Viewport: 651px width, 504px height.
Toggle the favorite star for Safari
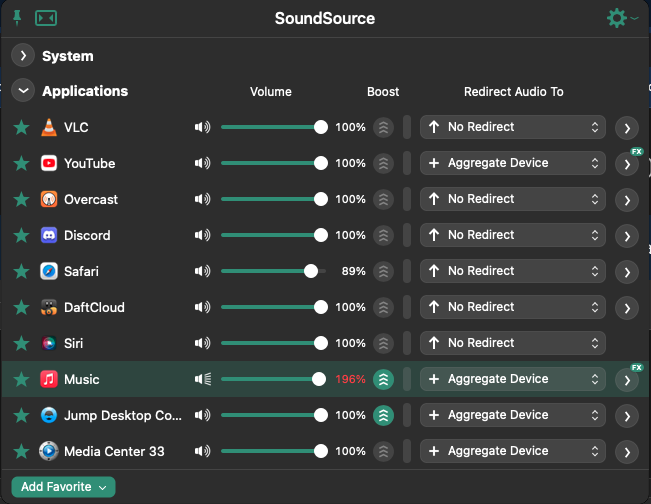tap(21, 271)
